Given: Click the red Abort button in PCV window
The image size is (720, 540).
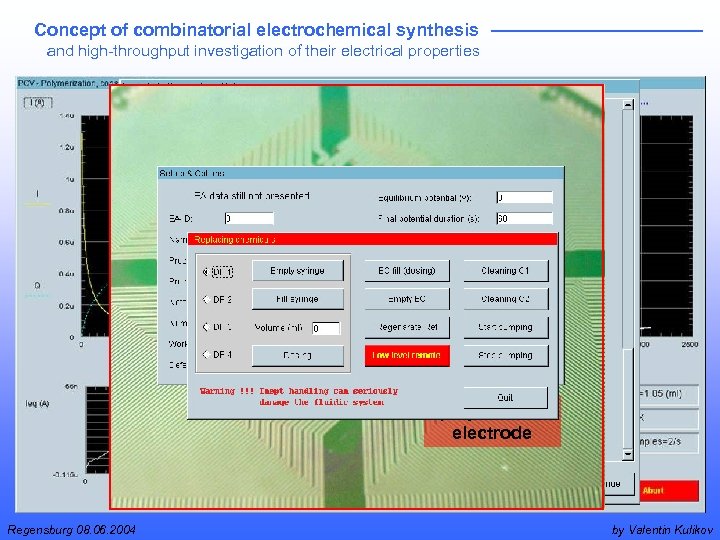Looking at the screenshot, I should [669, 491].
